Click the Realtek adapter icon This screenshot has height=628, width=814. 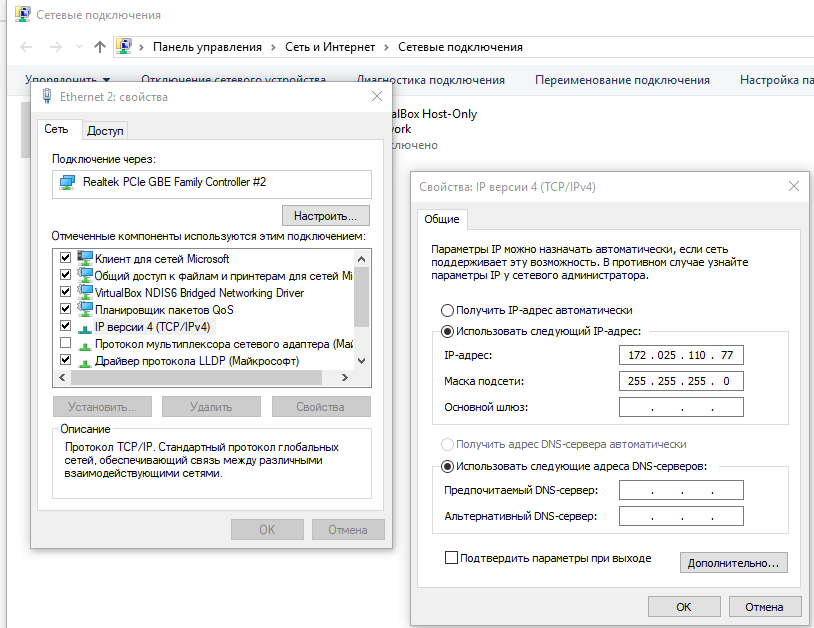[67, 182]
